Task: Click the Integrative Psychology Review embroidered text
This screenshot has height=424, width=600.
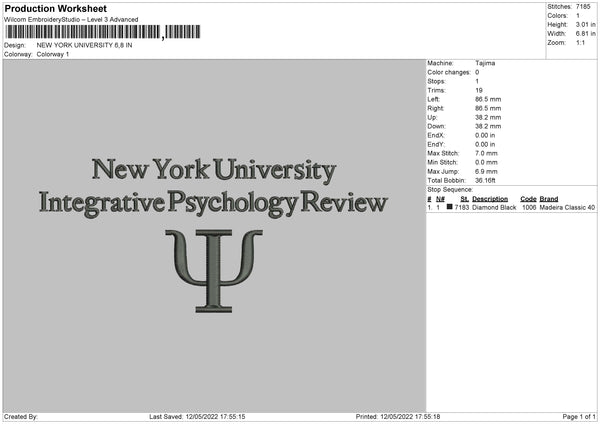Action: click(x=213, y=203)
